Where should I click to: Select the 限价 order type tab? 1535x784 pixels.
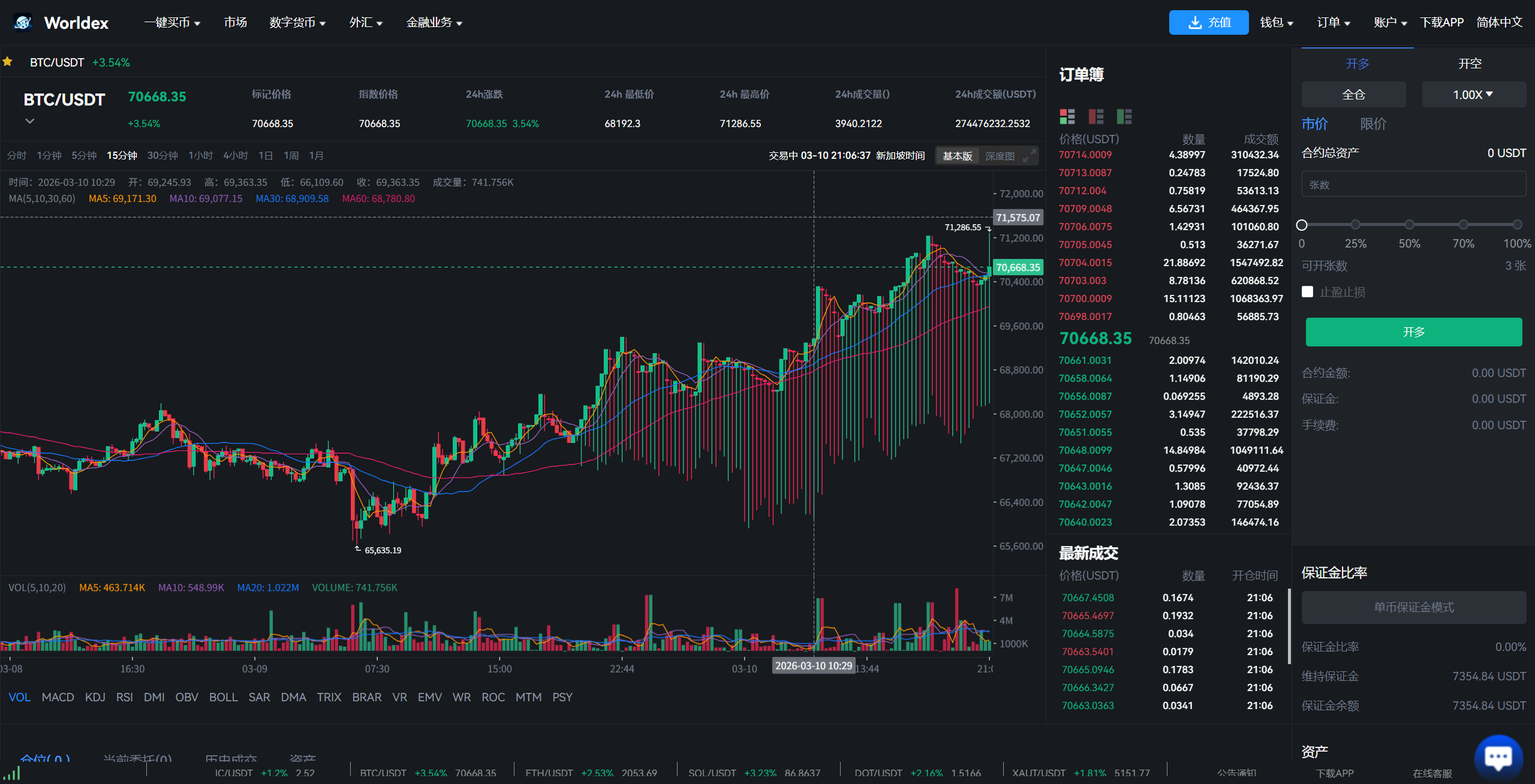[1373, 124]
